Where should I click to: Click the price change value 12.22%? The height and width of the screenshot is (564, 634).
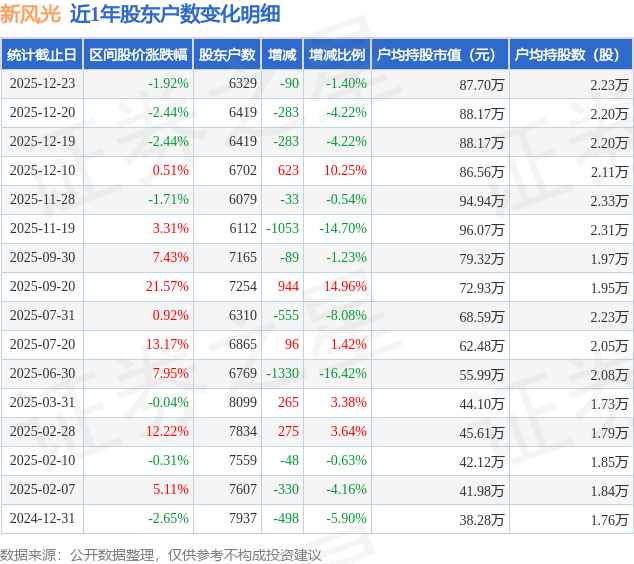pyautogui.click(x=167, y=431)
